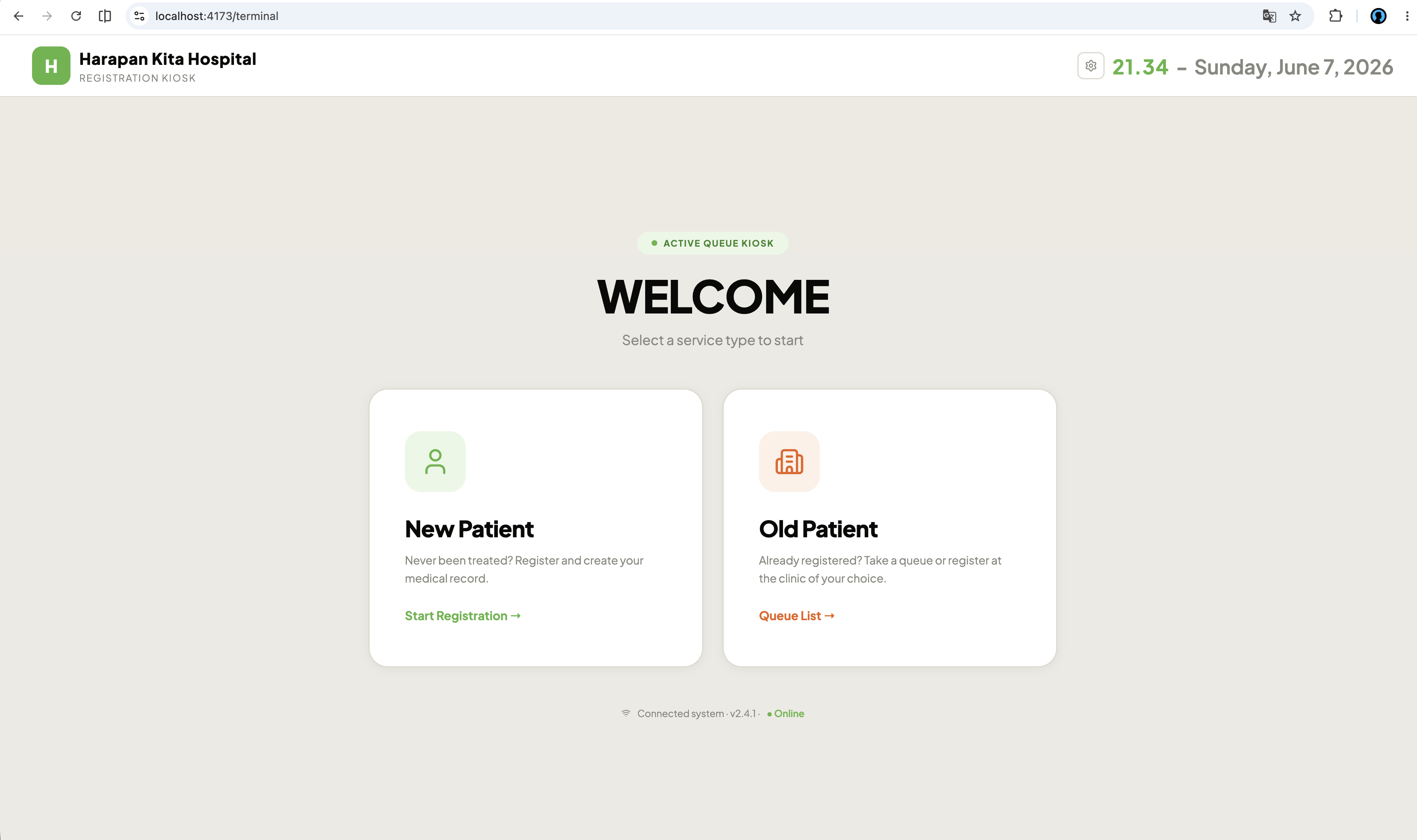Go back with browser back arrow
This screenshot has height=840, width=1417.
coord(18,16)
